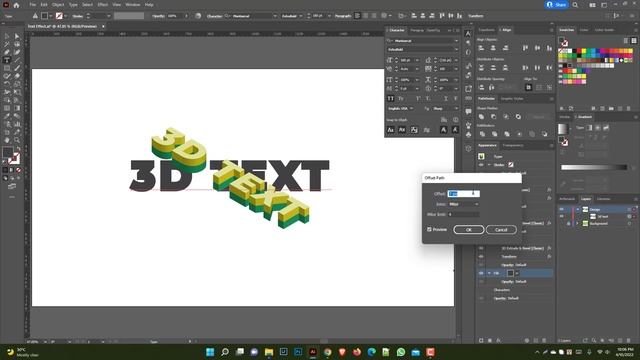Click Cancel in Offset Path dialog
This screenshot has height=360, width=640.
coord(501,230)
